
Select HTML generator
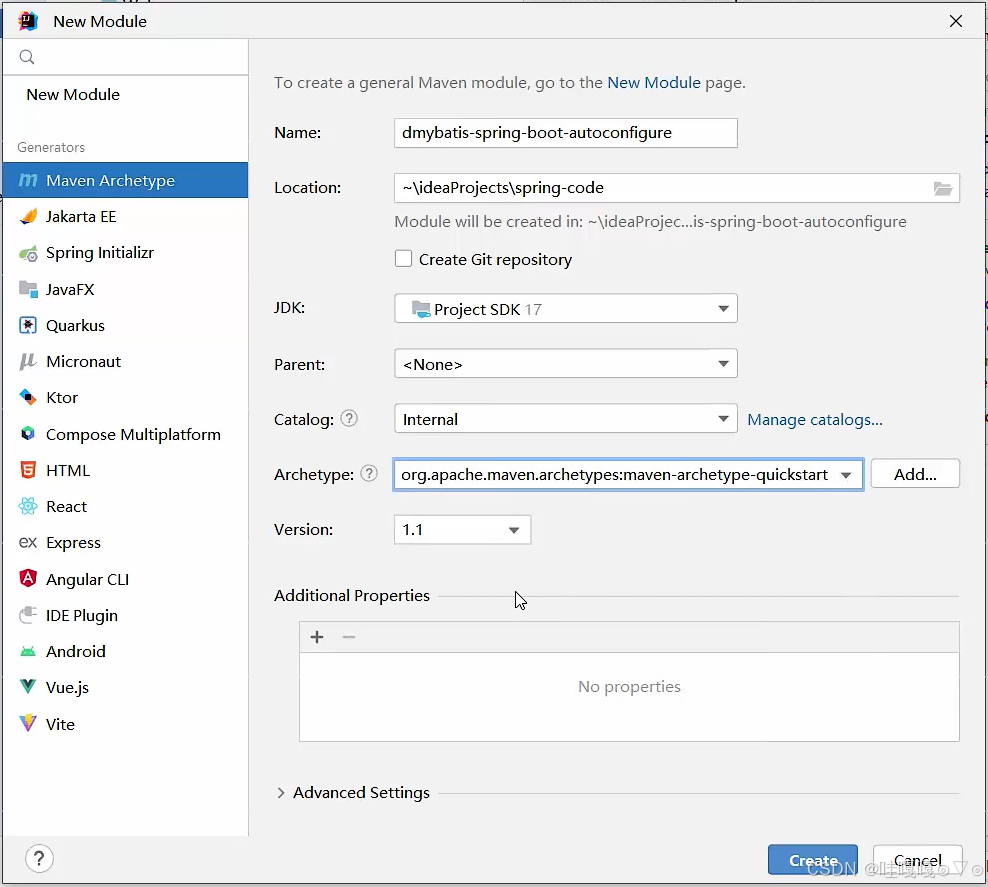click(x=125, y=471)
